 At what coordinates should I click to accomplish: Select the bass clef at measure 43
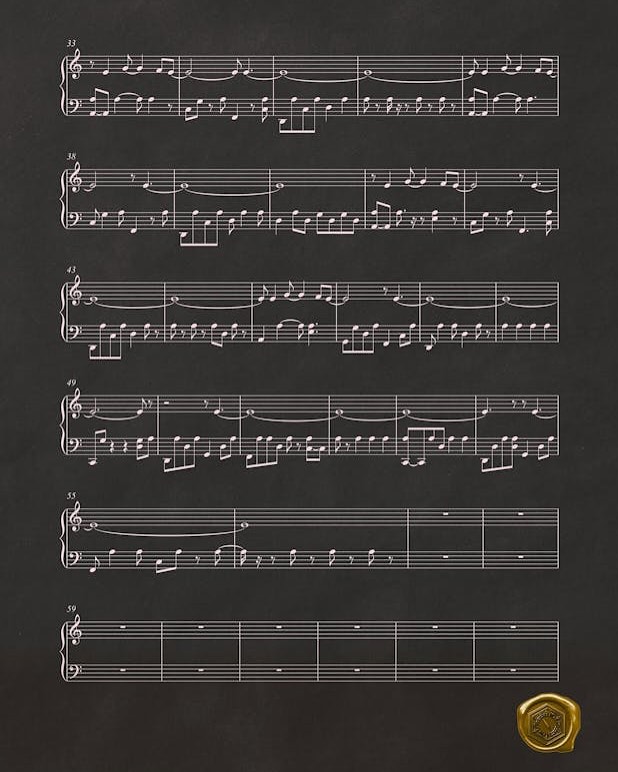coord(76,330)
